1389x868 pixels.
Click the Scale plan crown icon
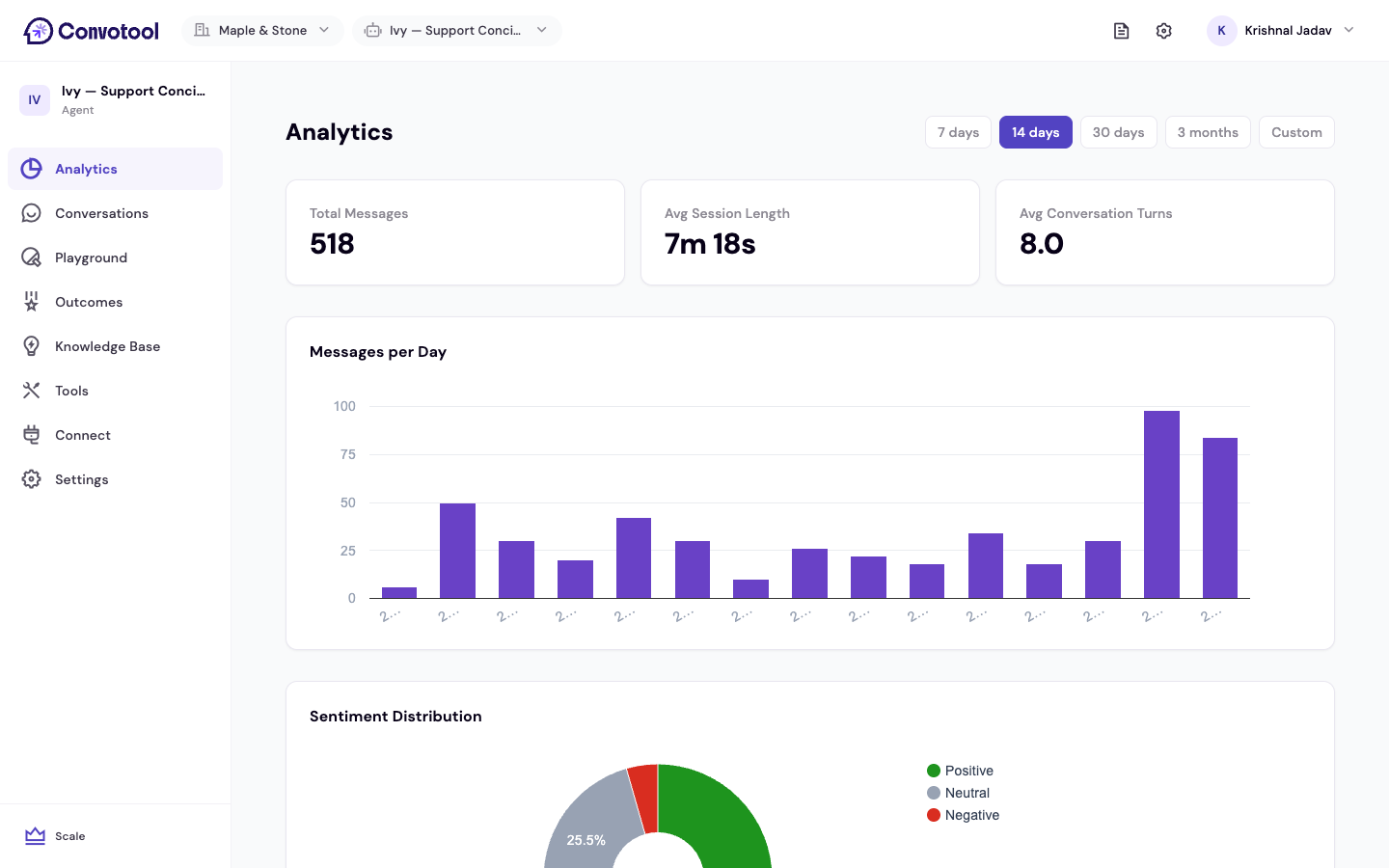36,836
